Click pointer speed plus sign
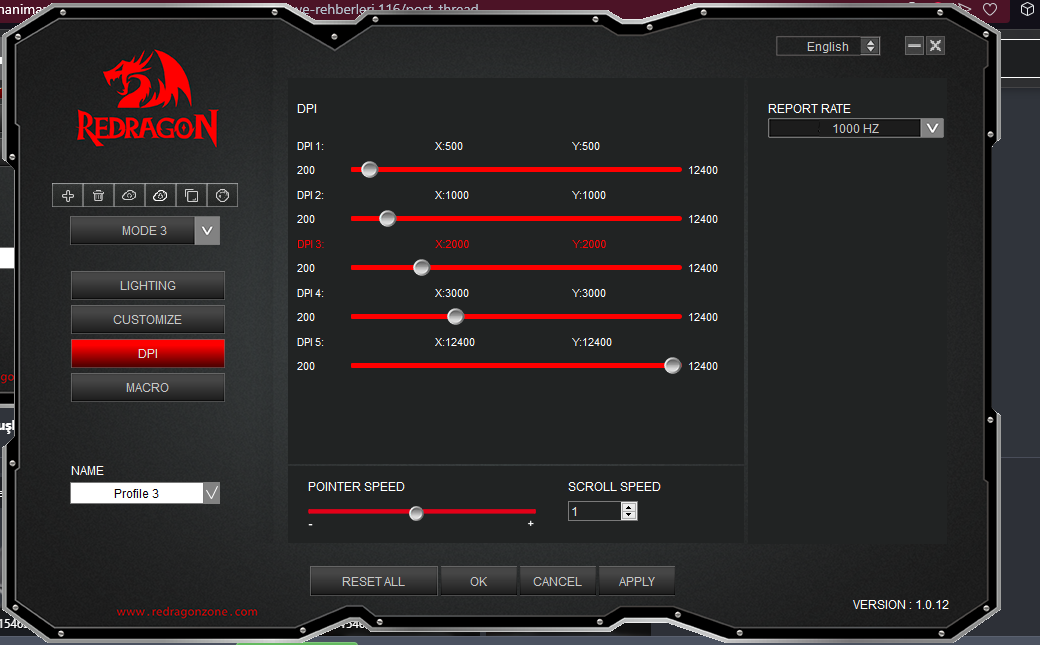Viewport: 1040px width, 645px height. pos(531,524)
